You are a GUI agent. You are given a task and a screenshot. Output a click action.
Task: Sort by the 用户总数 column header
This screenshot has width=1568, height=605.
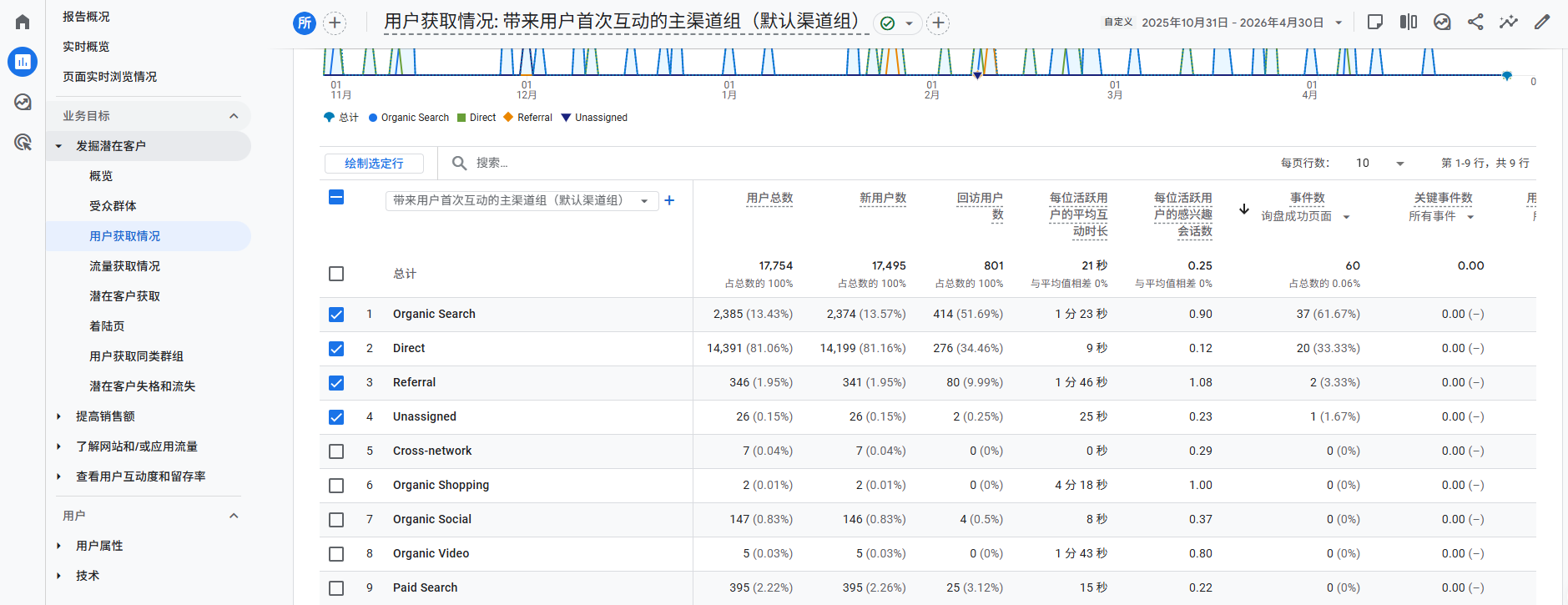[769, 198]
